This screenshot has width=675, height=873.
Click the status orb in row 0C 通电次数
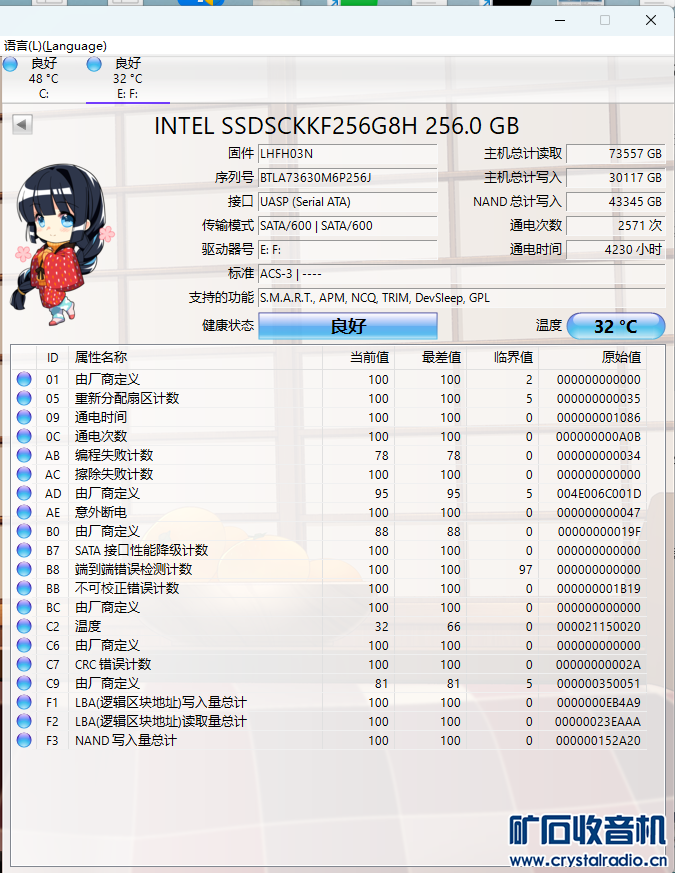coord(24,436)
